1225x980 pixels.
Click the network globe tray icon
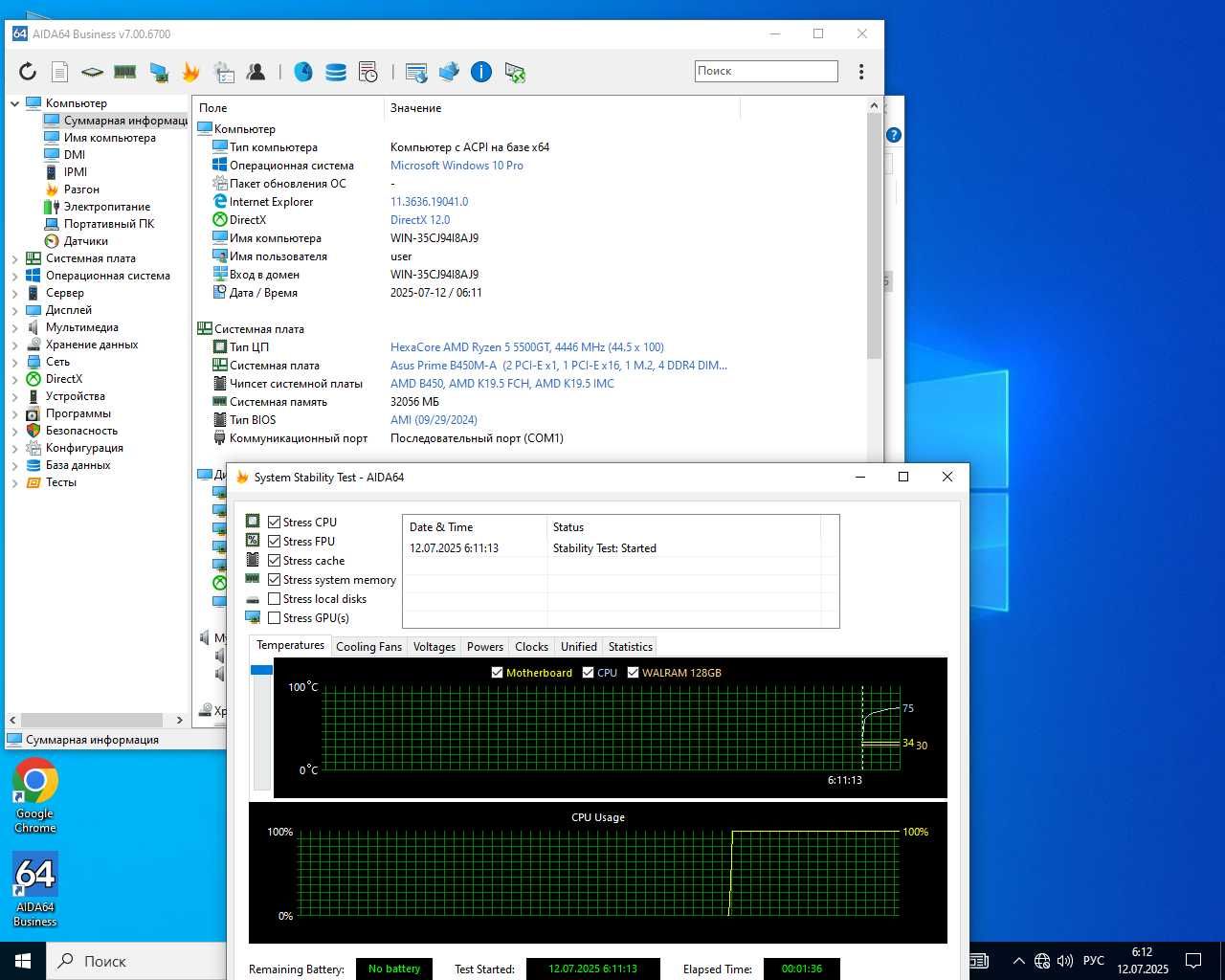click(x=1042, y=961)
